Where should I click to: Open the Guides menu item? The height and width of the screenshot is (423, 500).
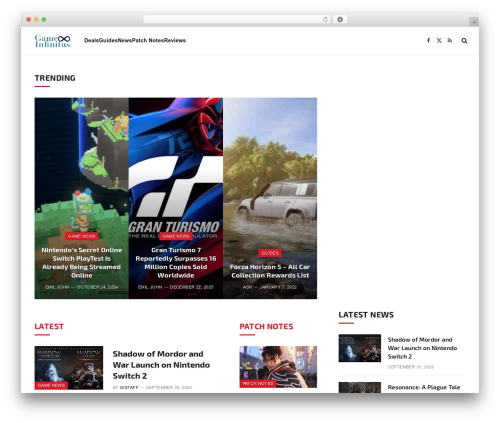(108, 40)
